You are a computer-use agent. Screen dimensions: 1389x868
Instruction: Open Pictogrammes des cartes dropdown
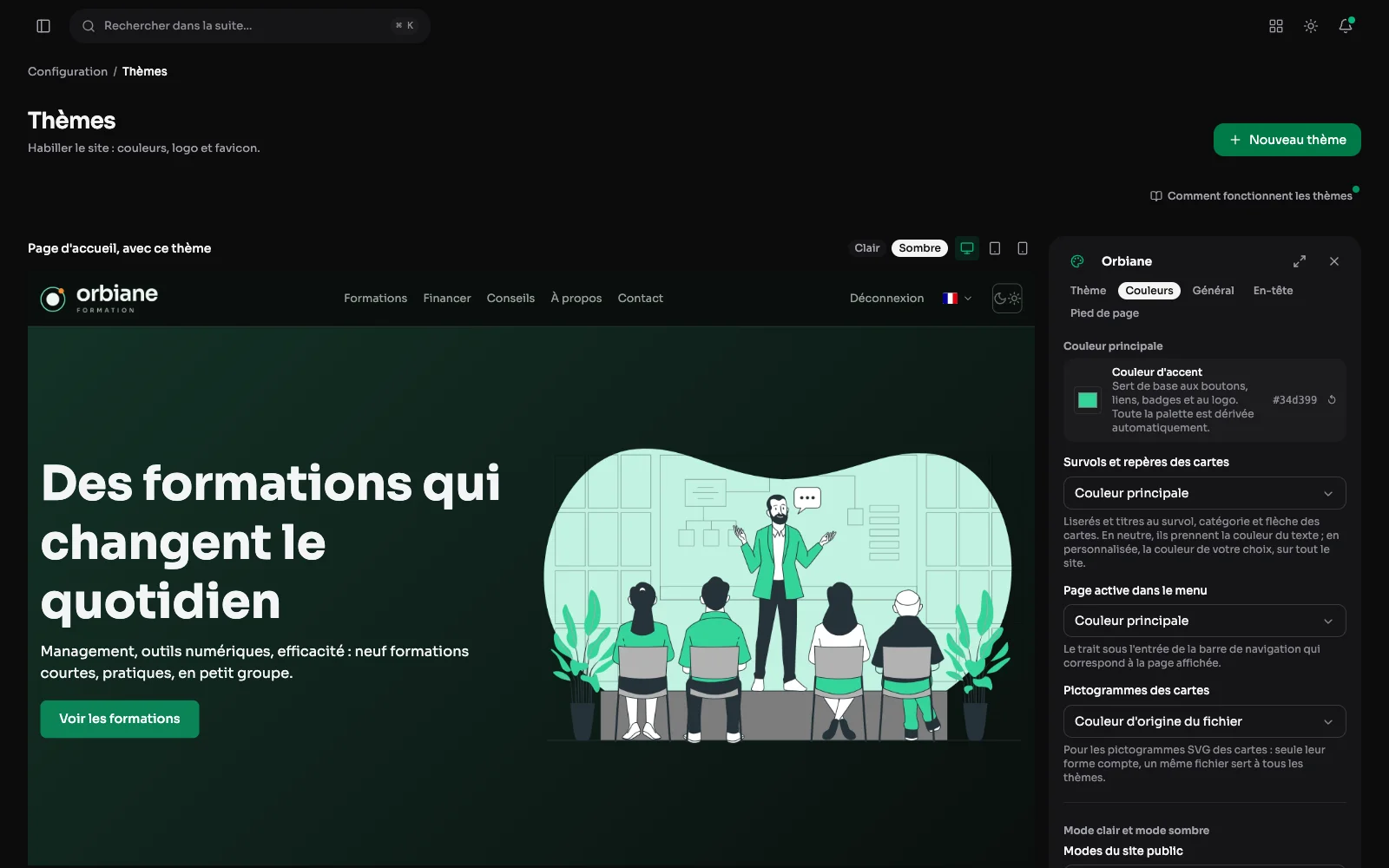[x=1204, y=721]
